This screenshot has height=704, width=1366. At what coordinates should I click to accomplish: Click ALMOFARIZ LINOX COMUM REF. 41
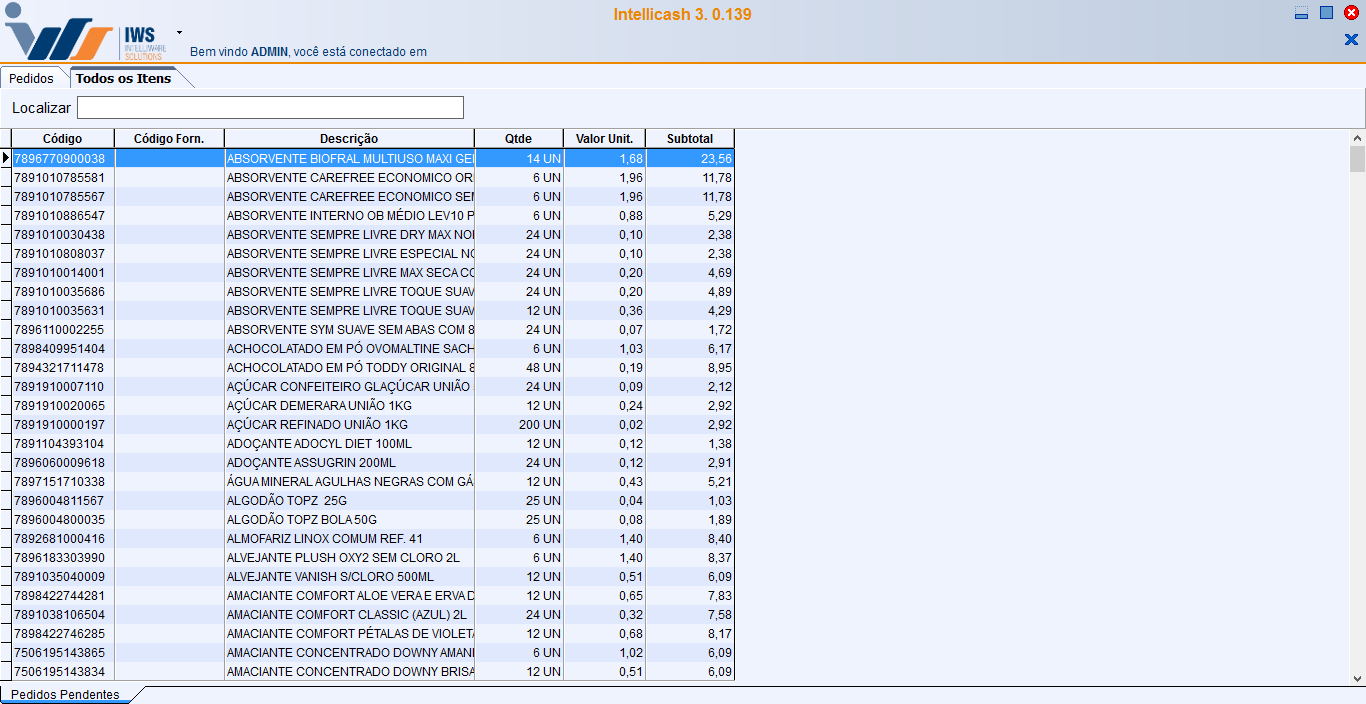coord(350,538)
